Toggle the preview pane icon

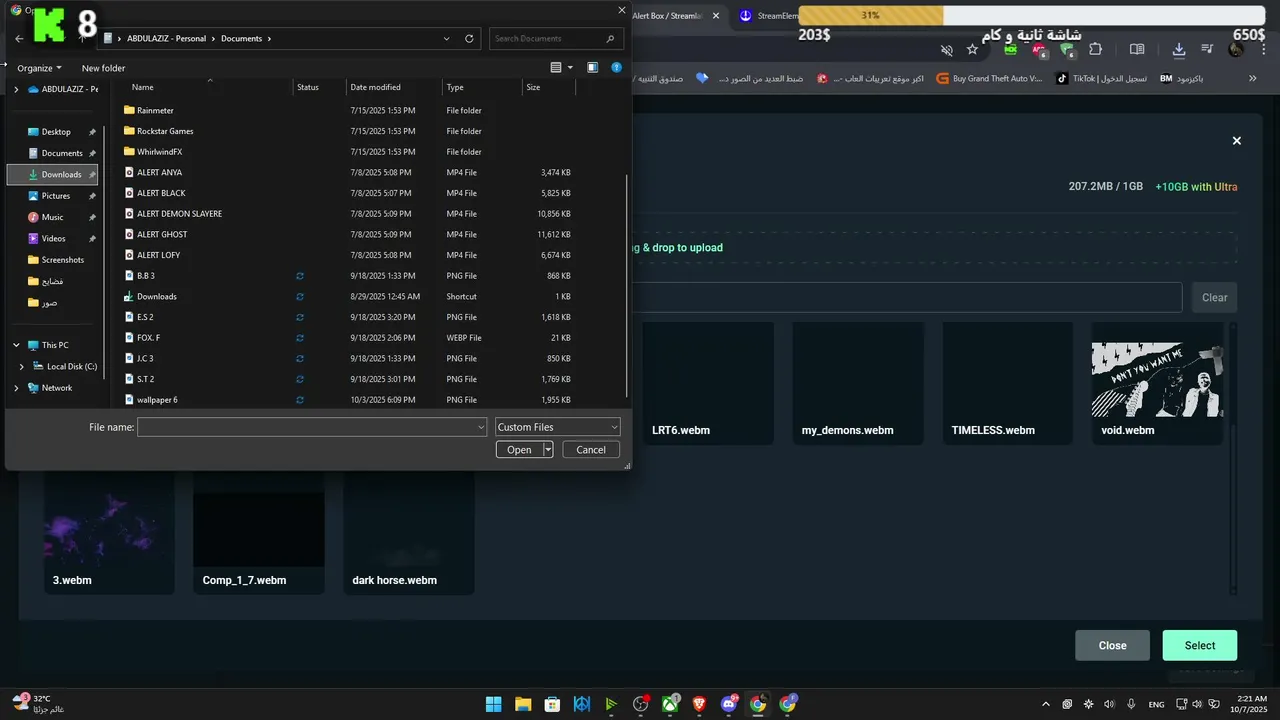[x=593, y=68]
